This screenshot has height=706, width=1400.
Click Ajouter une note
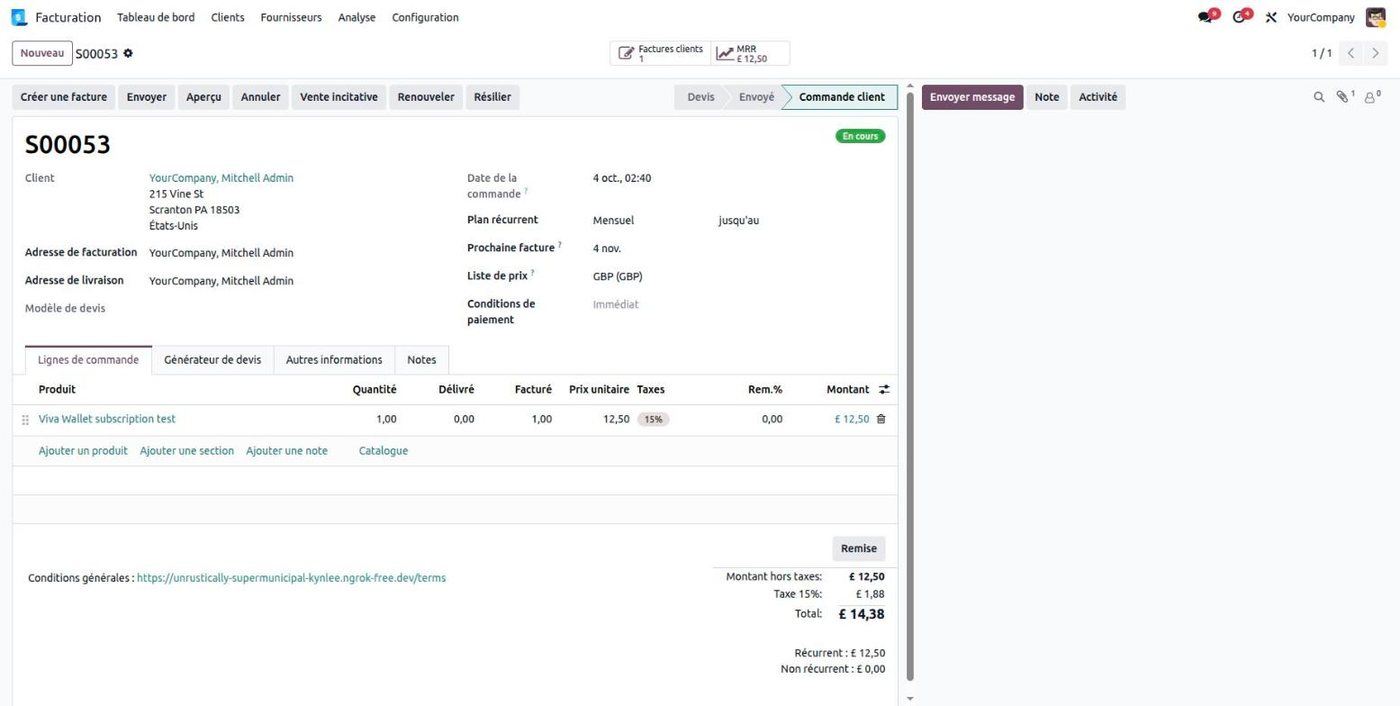[x=287, y=451]
